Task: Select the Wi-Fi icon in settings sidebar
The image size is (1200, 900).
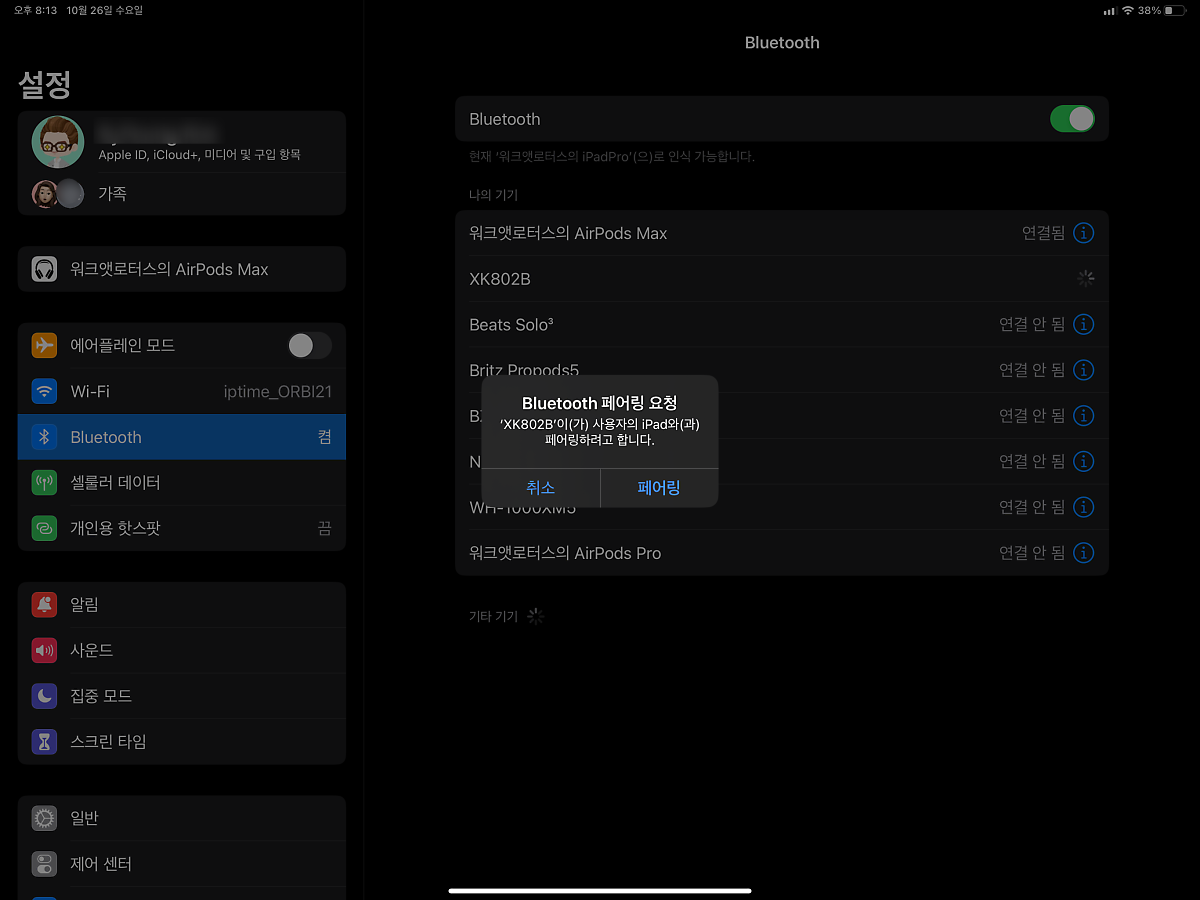Action: (44, 391)
